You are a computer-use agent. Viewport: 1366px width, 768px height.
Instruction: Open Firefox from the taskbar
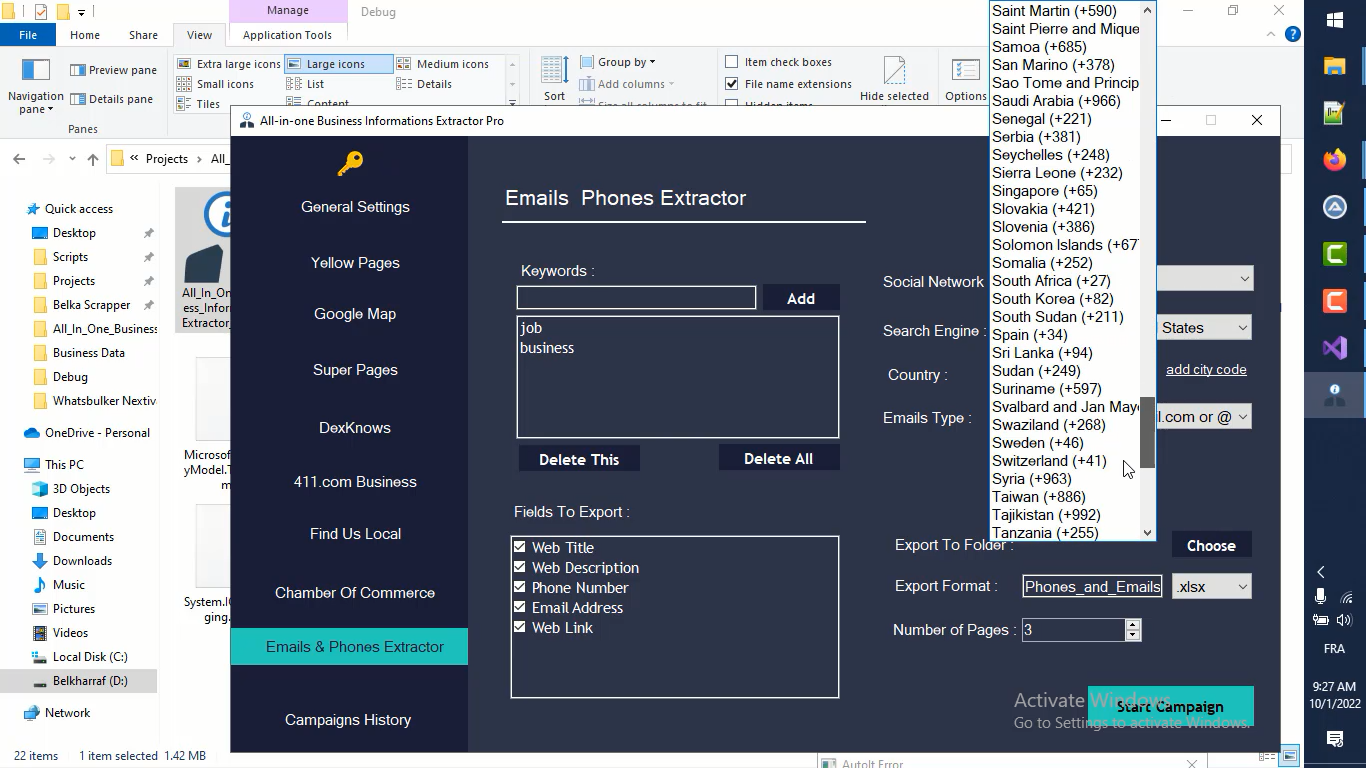1335,160
